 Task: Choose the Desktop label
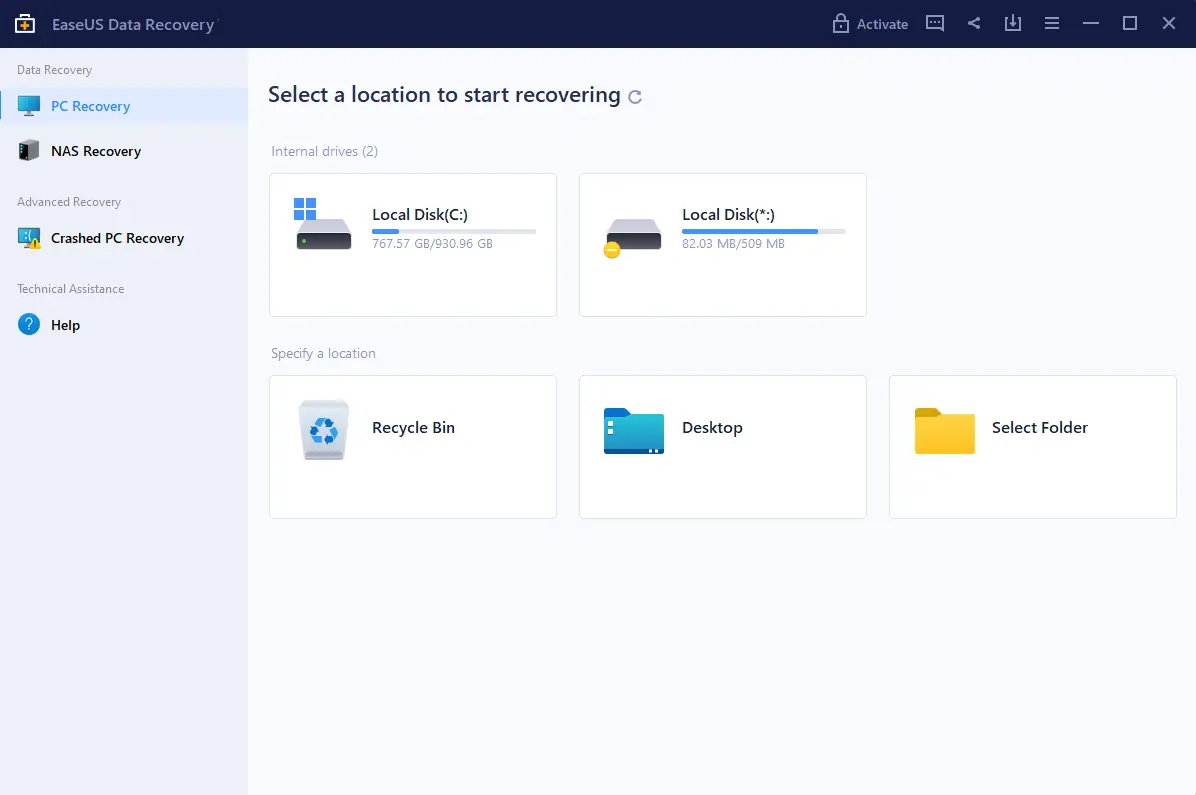pyautogui.click(x=712, y=427)
